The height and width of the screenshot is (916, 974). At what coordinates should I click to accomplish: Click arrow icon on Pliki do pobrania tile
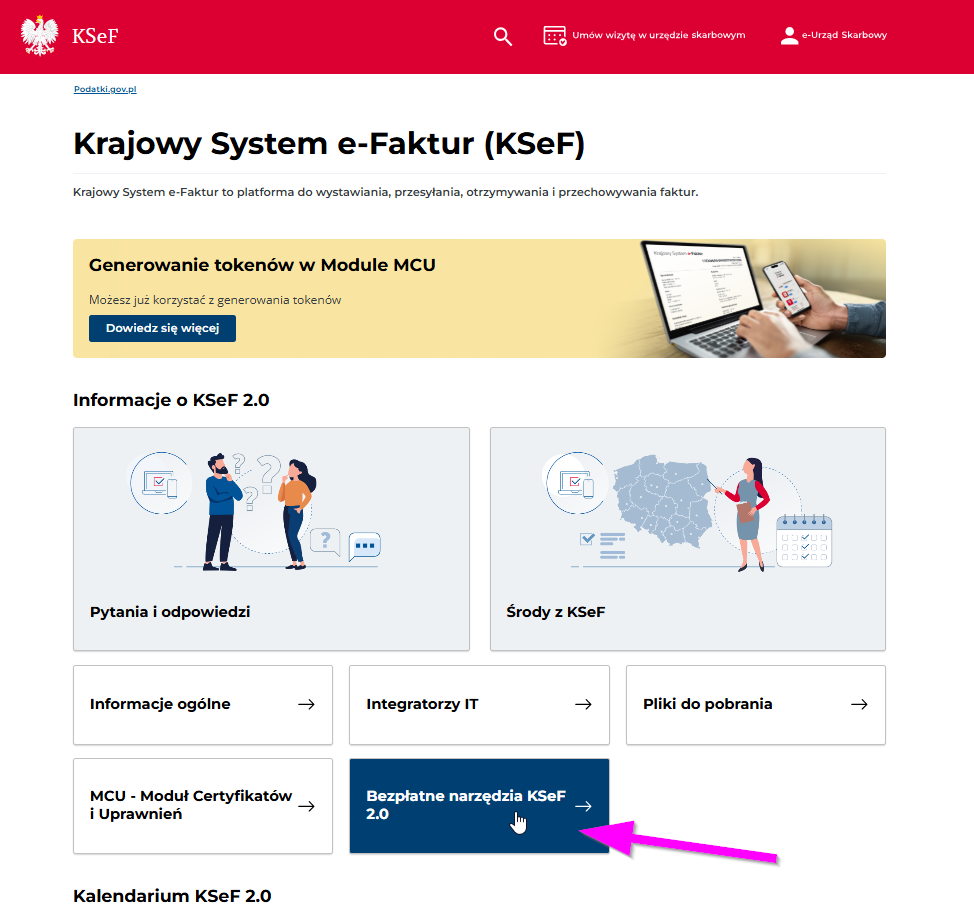pos(859,704)
